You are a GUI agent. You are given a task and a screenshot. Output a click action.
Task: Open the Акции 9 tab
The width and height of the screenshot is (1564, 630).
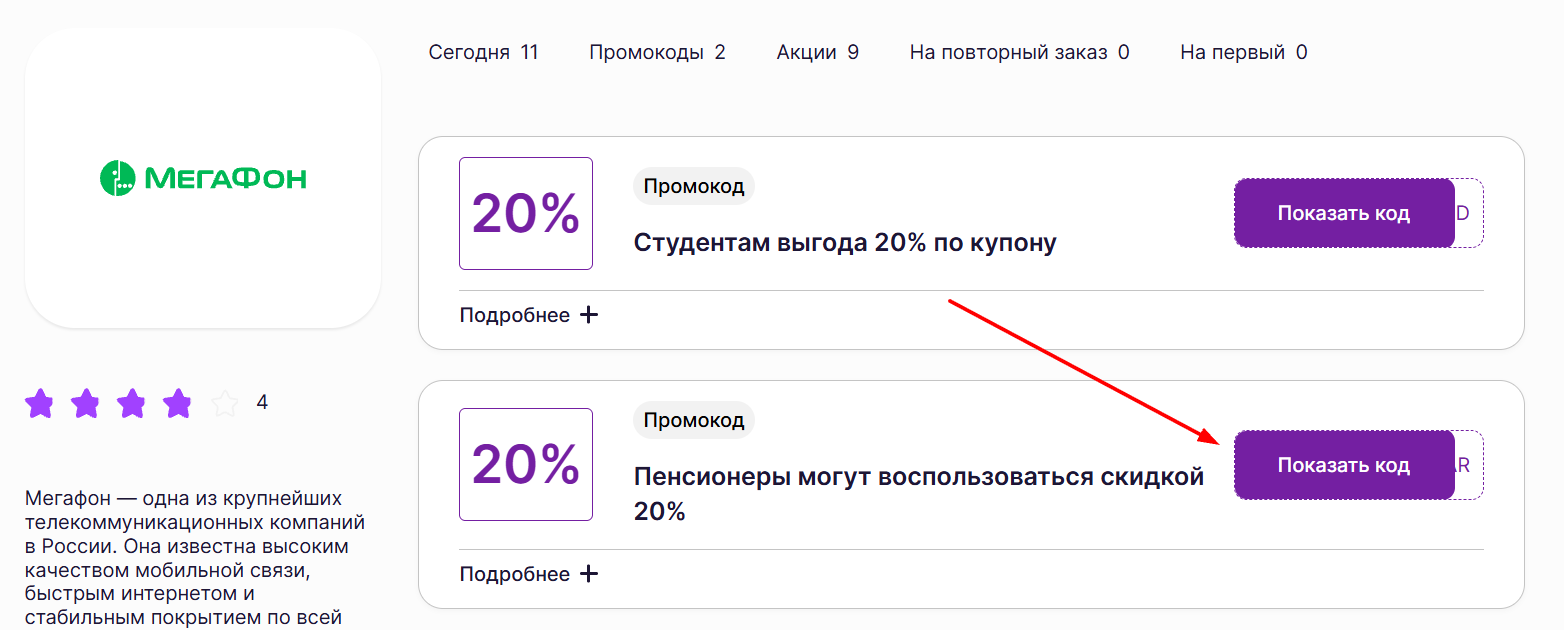pyautogui.click(x=817, y=51)
